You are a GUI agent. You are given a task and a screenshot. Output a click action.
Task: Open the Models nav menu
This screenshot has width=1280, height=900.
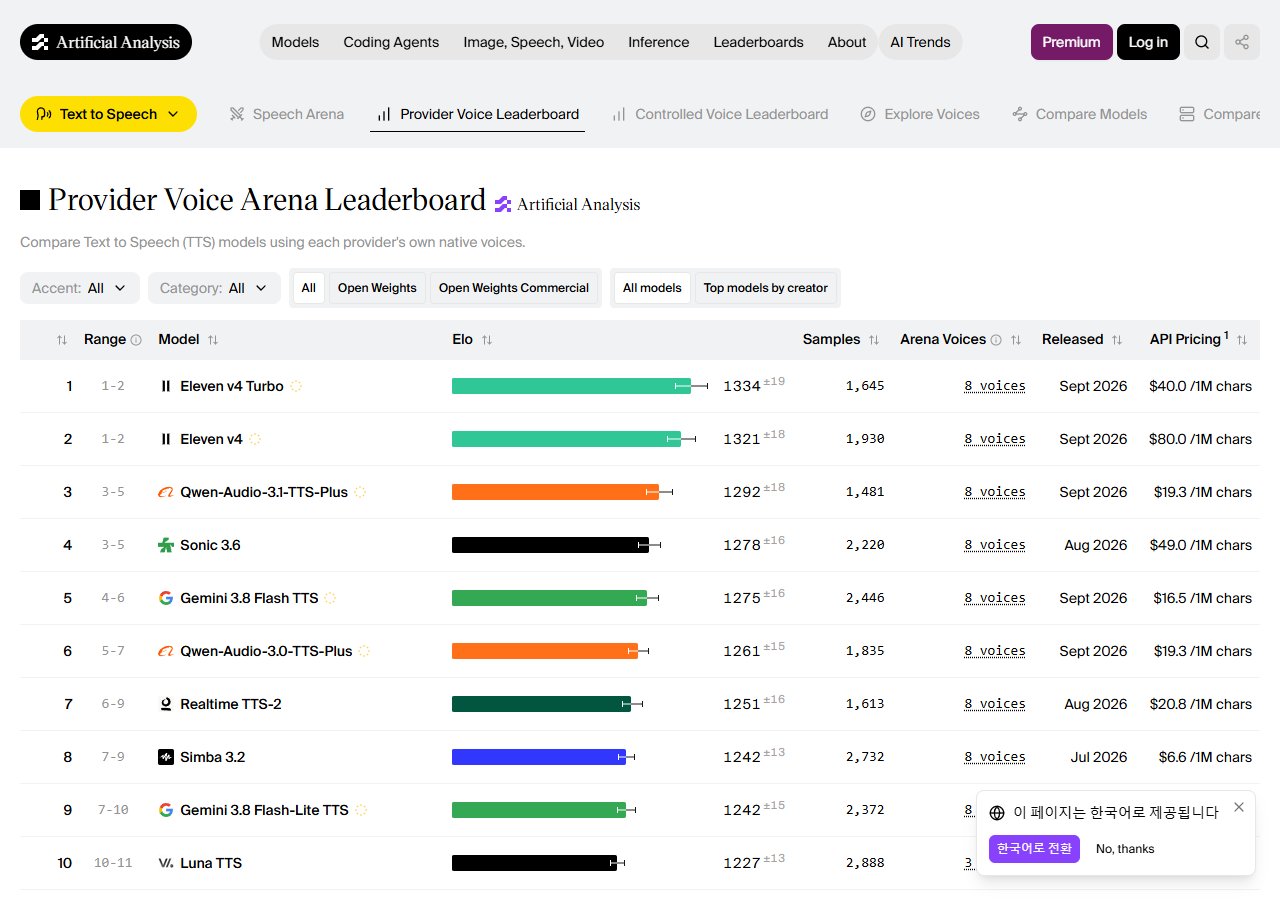click(295, 42)
